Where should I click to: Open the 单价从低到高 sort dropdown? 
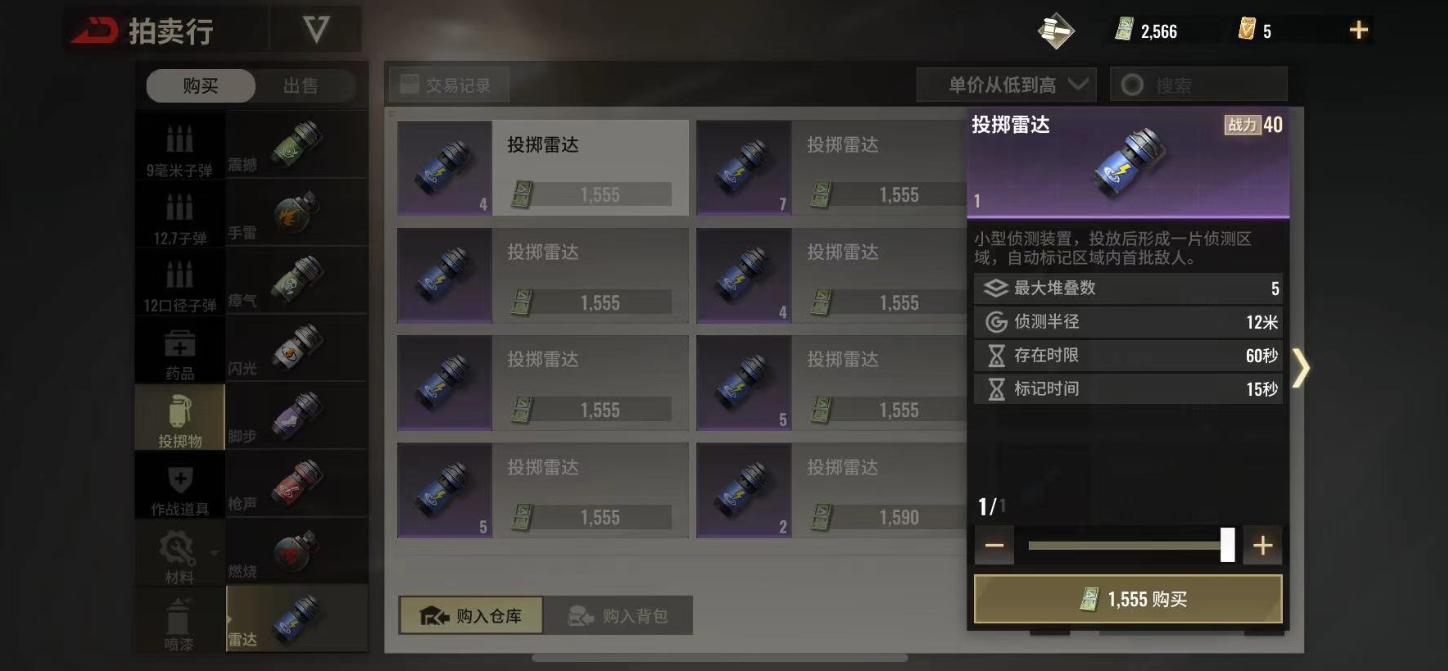click(1006, 85)
